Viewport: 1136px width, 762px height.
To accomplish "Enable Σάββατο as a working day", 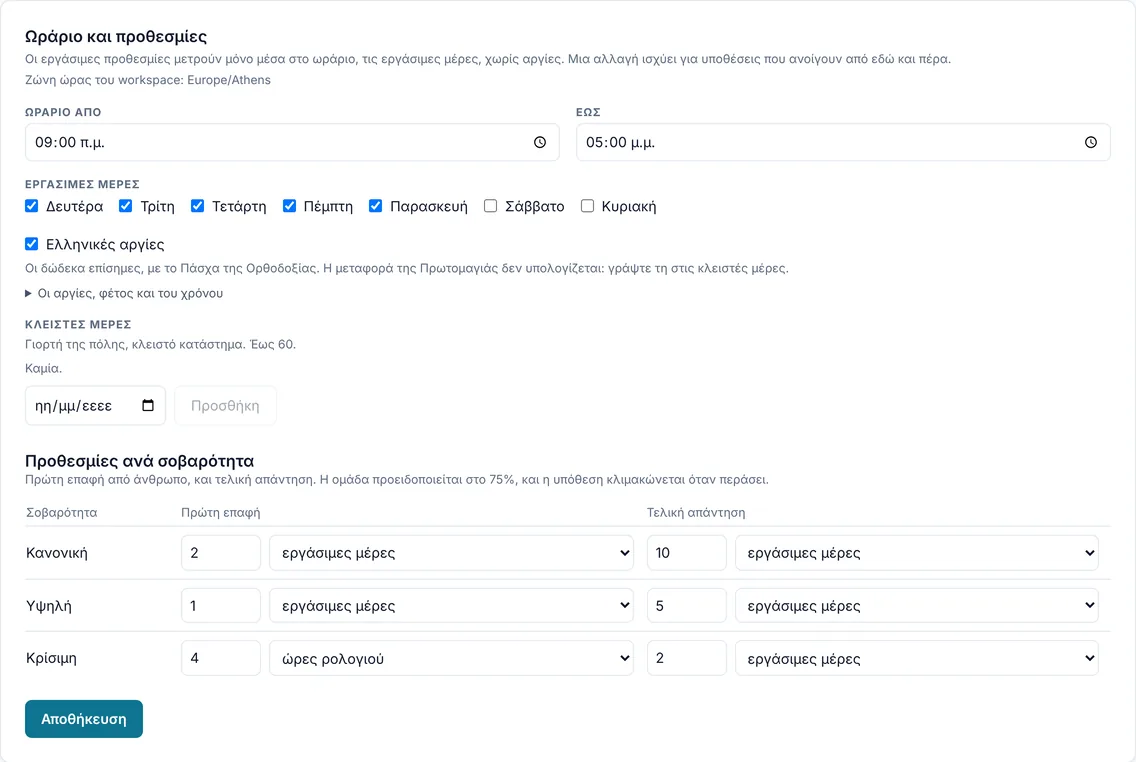I will [x=490, y=206].
